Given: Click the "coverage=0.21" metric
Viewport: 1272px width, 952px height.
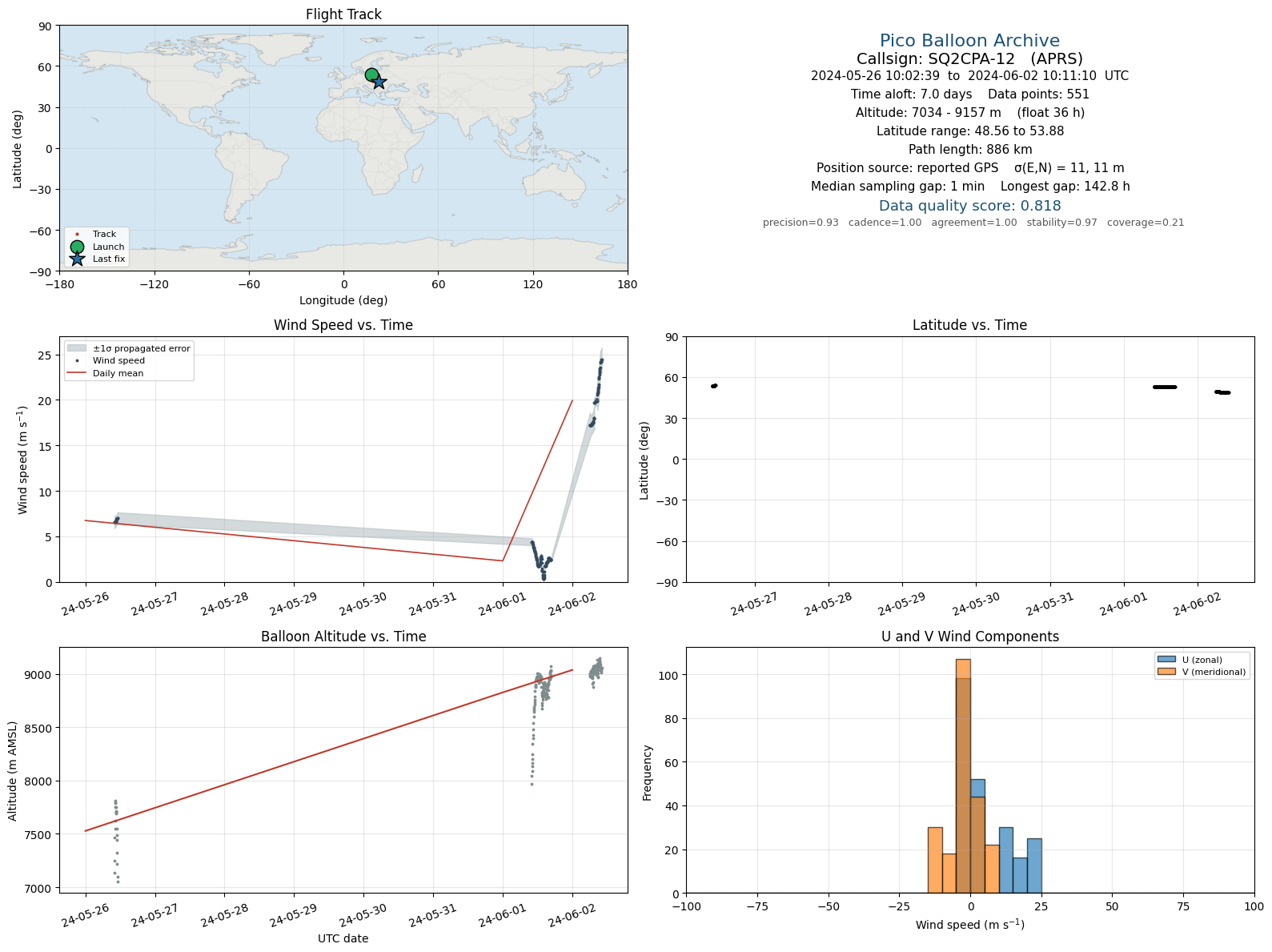Looking at the screenshot, I should click(1145, 223).
